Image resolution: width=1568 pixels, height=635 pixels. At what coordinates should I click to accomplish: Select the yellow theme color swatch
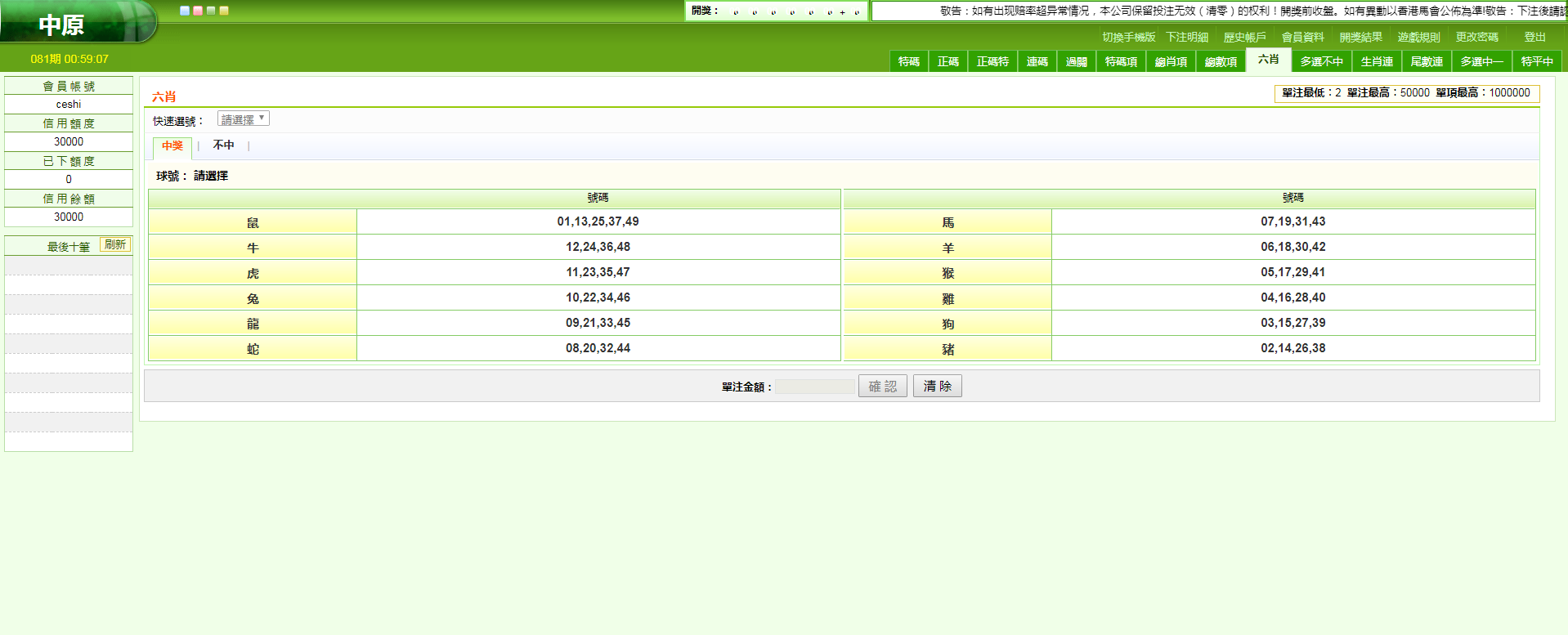(x=224, y=11)
